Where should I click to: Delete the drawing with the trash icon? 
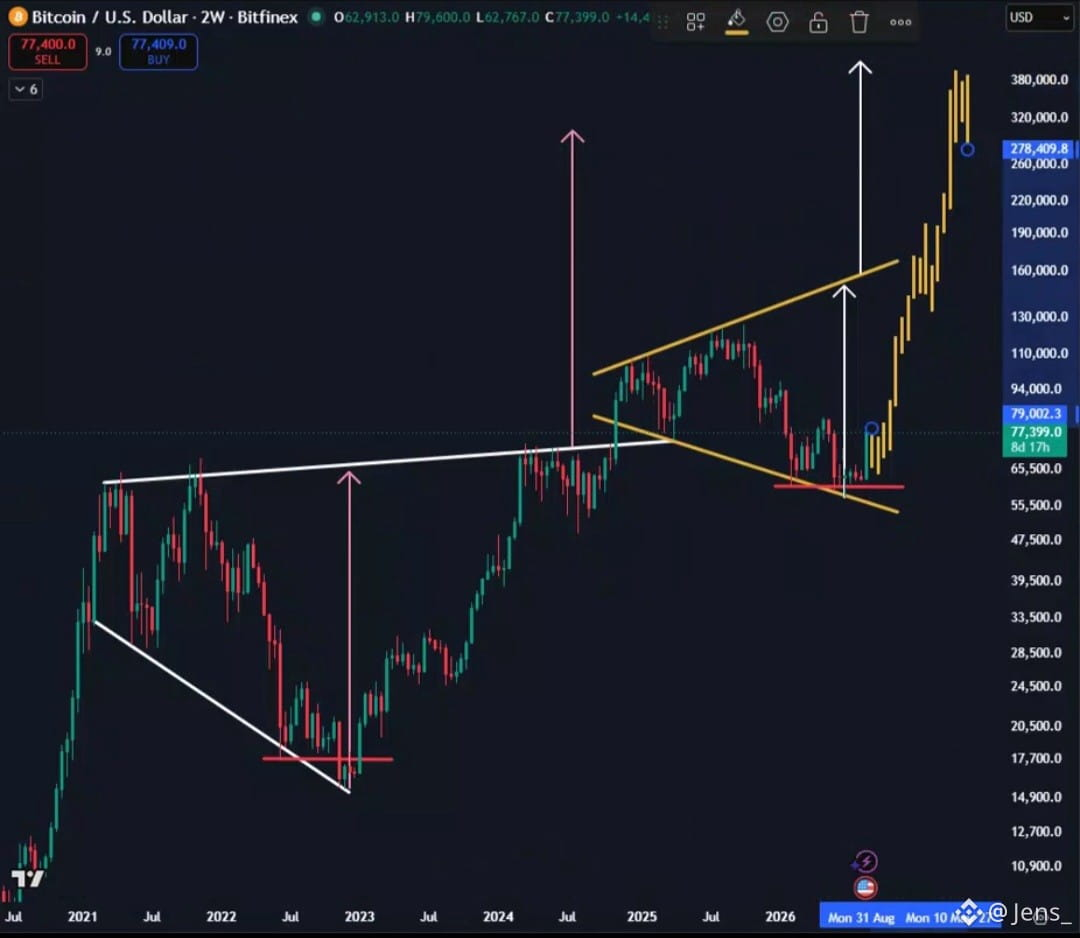(x=859, y=22)
